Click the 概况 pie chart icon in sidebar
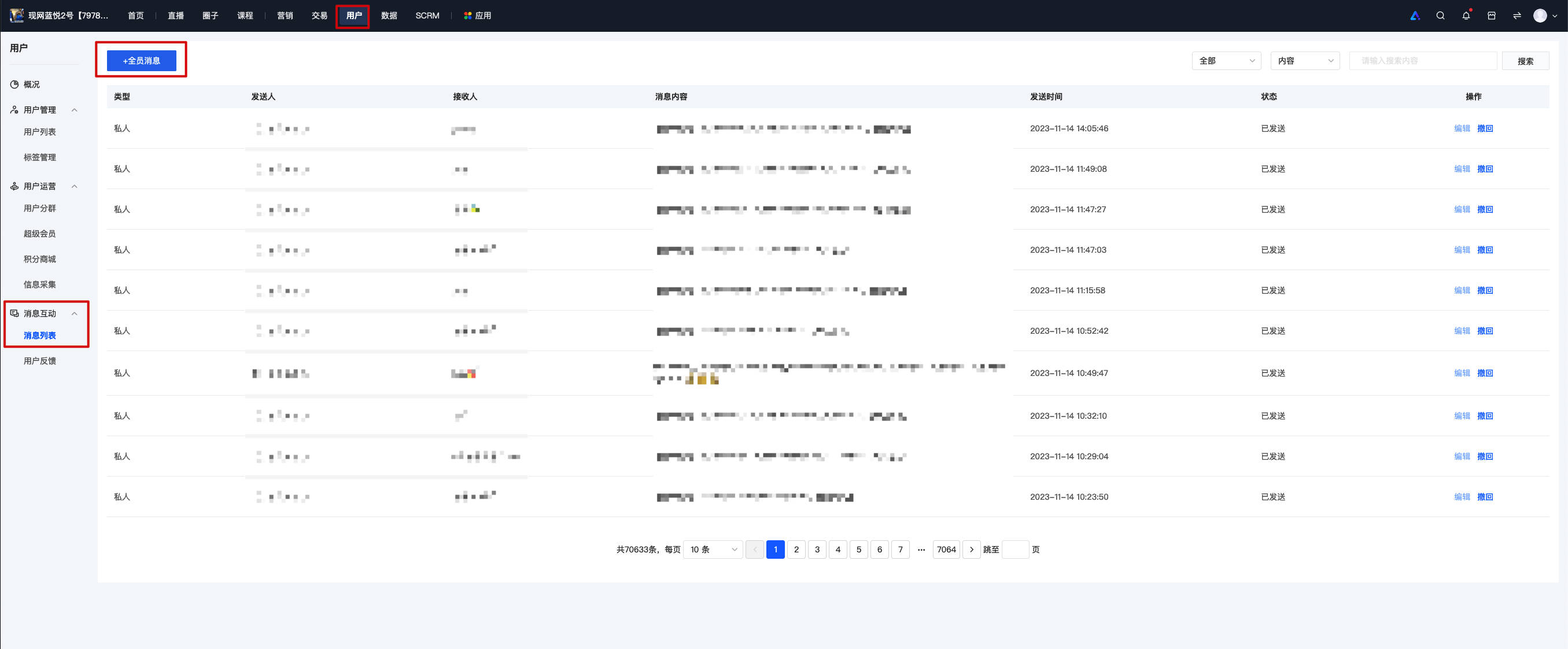The height and width of the screenshot is (649, 1568). pos(14,84)
